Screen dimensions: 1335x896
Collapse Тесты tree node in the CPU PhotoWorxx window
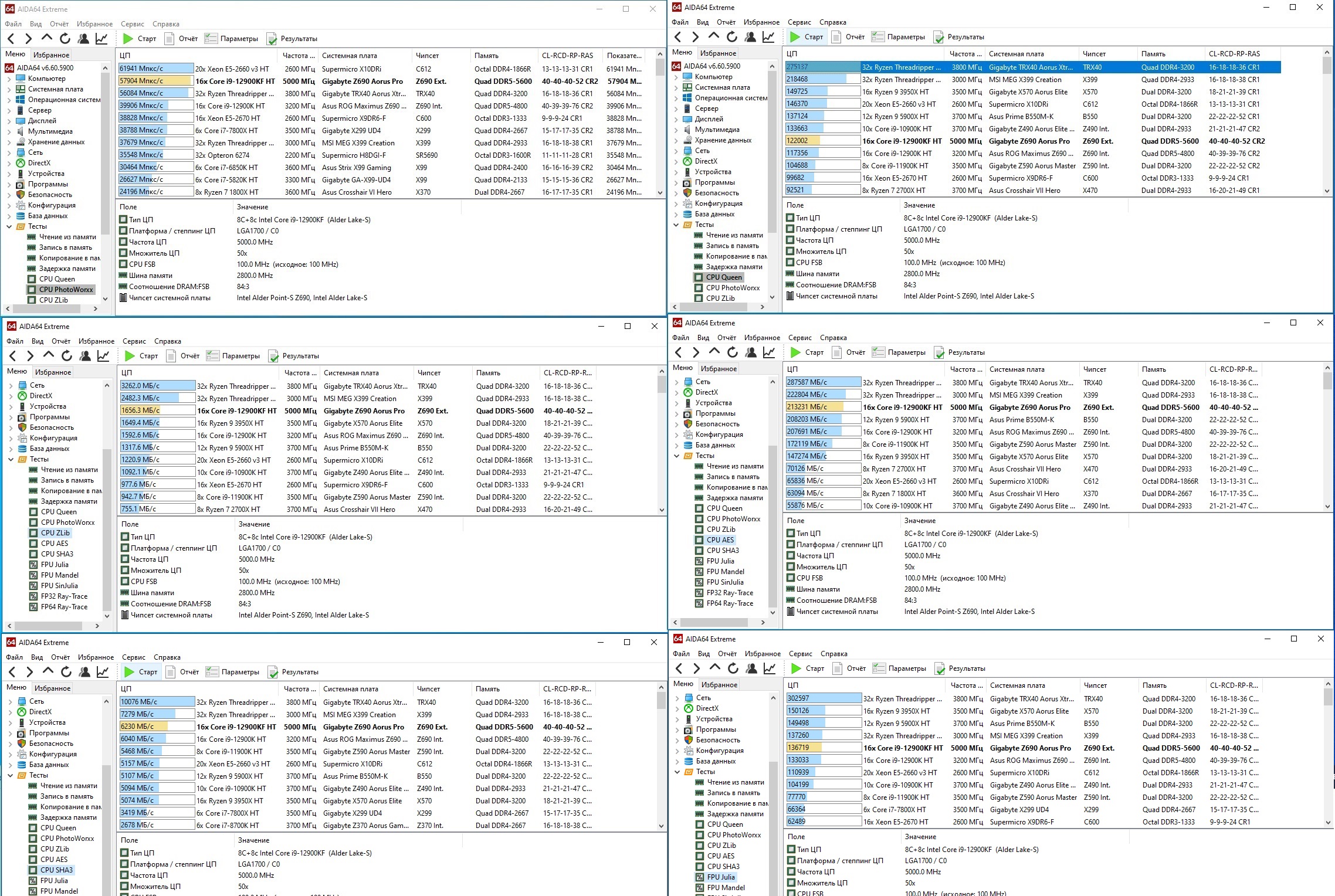(x=9, y=226)
